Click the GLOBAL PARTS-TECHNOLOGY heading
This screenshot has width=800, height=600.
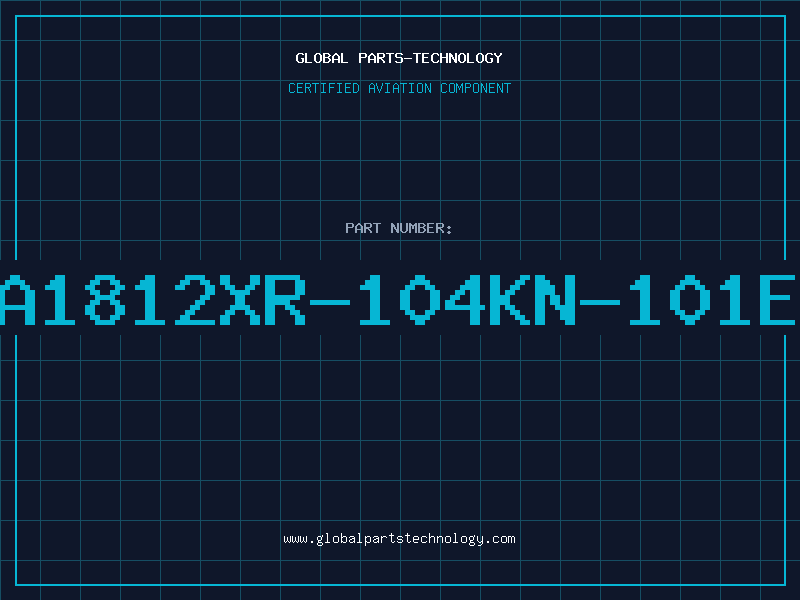399,58
